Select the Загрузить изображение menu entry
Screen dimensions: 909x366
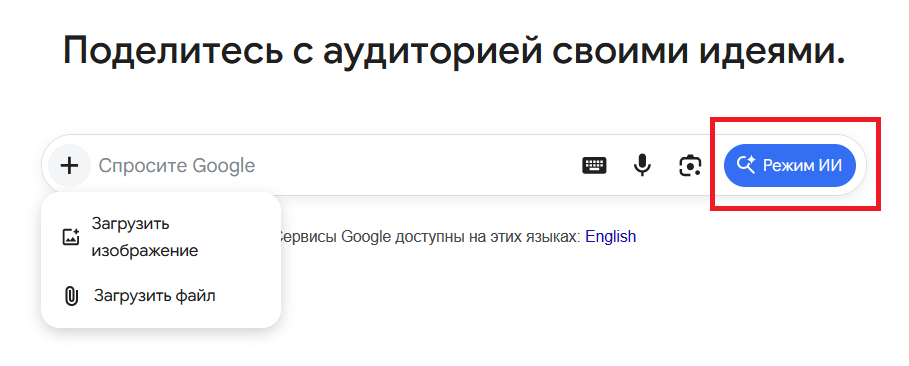tap(161, 237)
